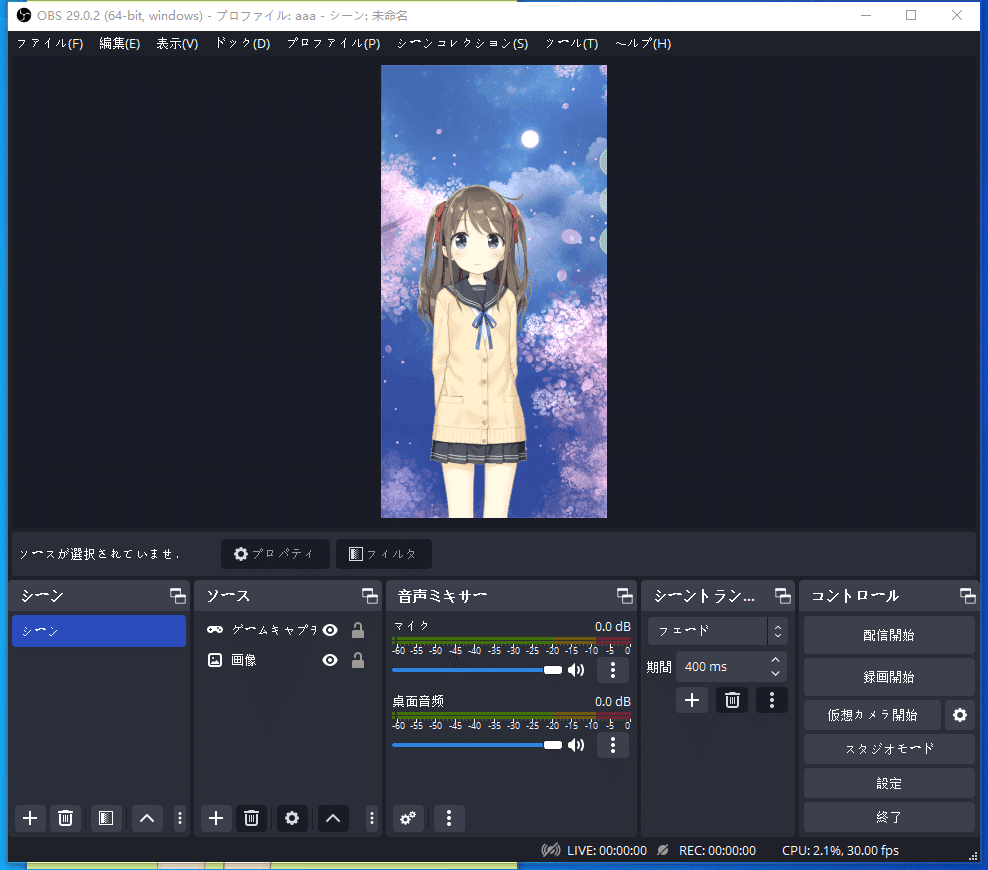This screenshot has width=988, height=870.
Task: Start the virtual camera with 仮想カメラ開始
Action: click(872, 715)
